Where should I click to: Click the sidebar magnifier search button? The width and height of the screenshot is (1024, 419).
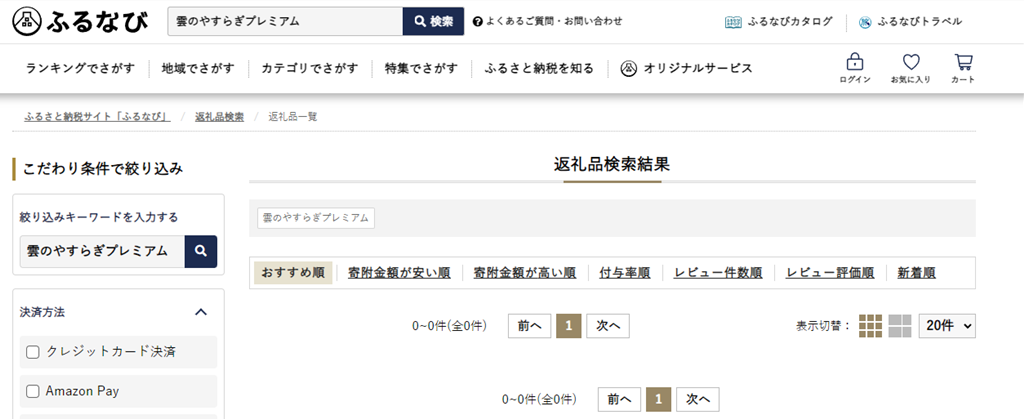pos(201,251)
